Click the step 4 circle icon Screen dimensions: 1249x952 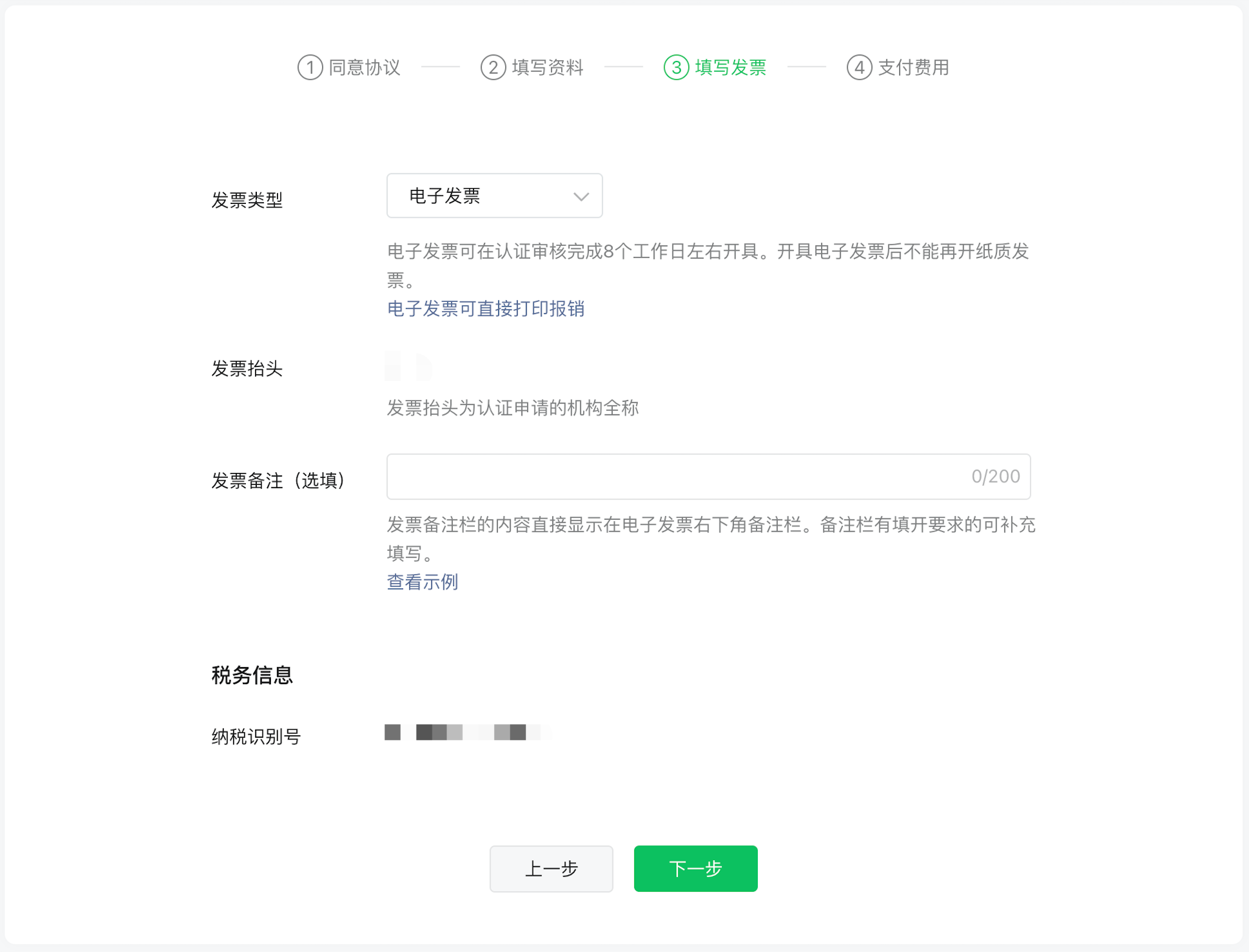pyautogui.click(x=859, y=68)
